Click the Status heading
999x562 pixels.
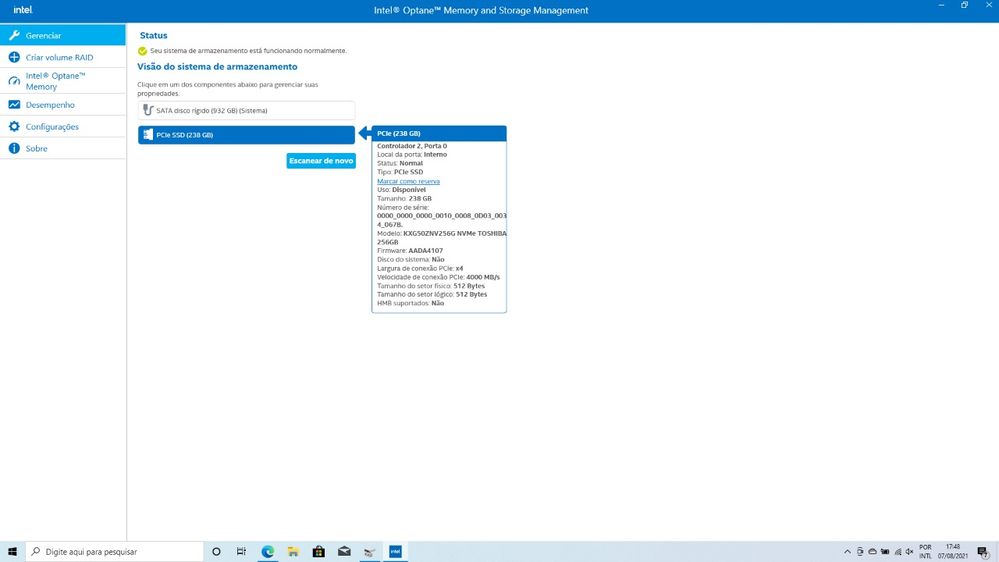click(154, 36)
